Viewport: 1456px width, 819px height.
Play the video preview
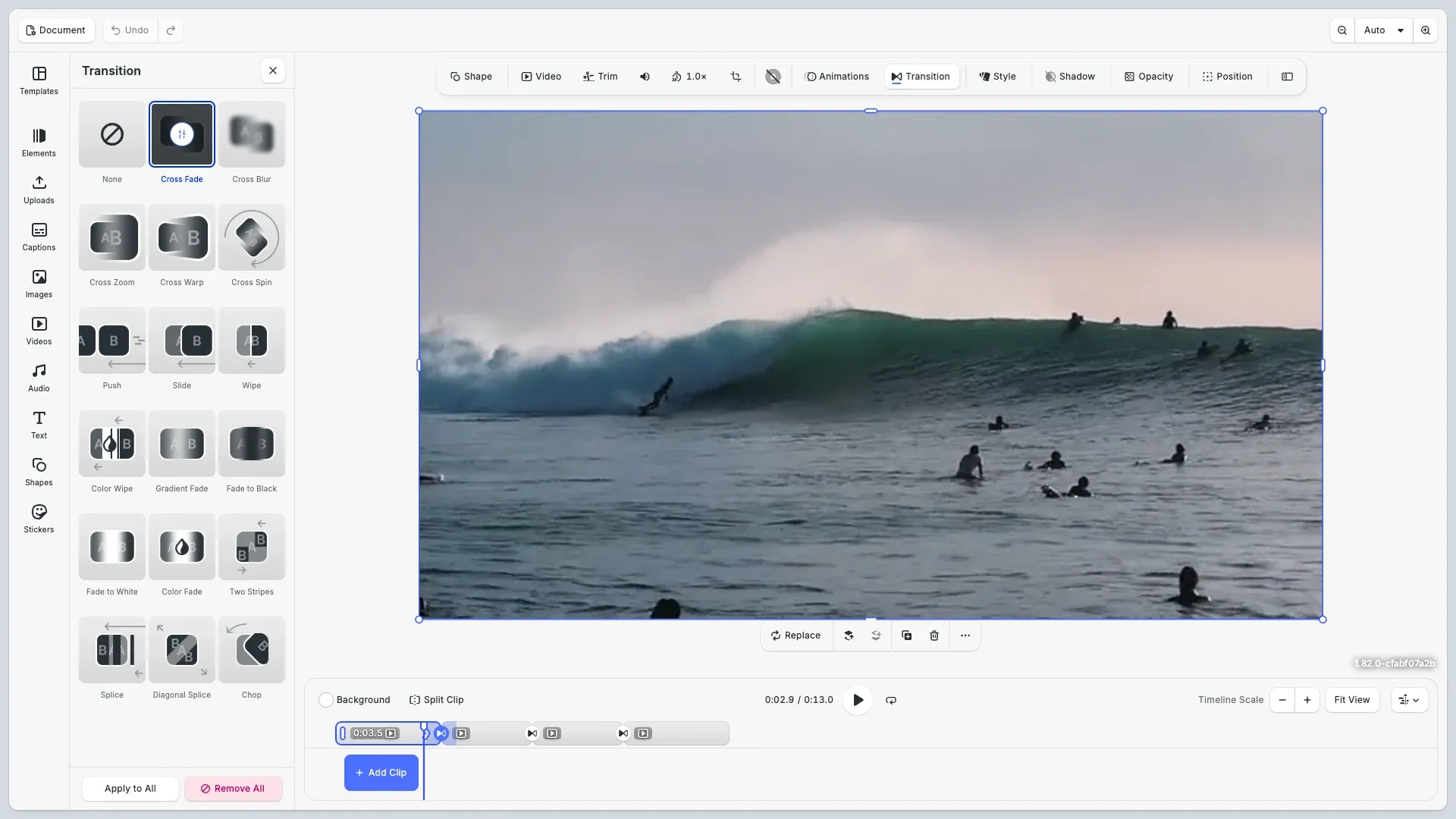pos(858,700)
